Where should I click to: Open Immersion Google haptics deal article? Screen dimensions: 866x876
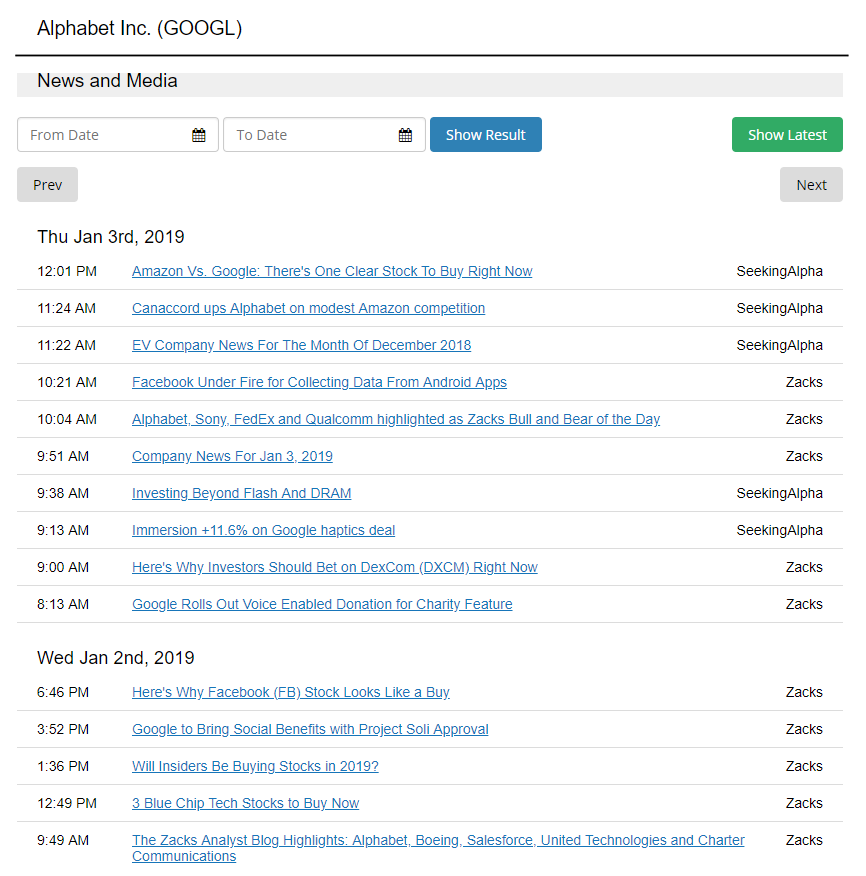(263, 530)
